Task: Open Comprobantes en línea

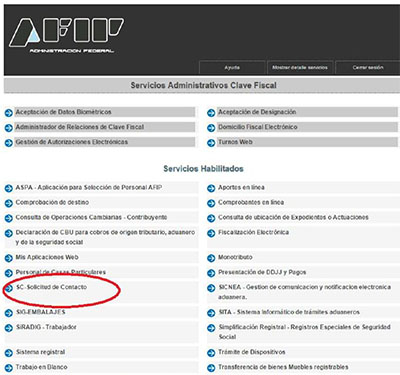Action: (251, 202)
